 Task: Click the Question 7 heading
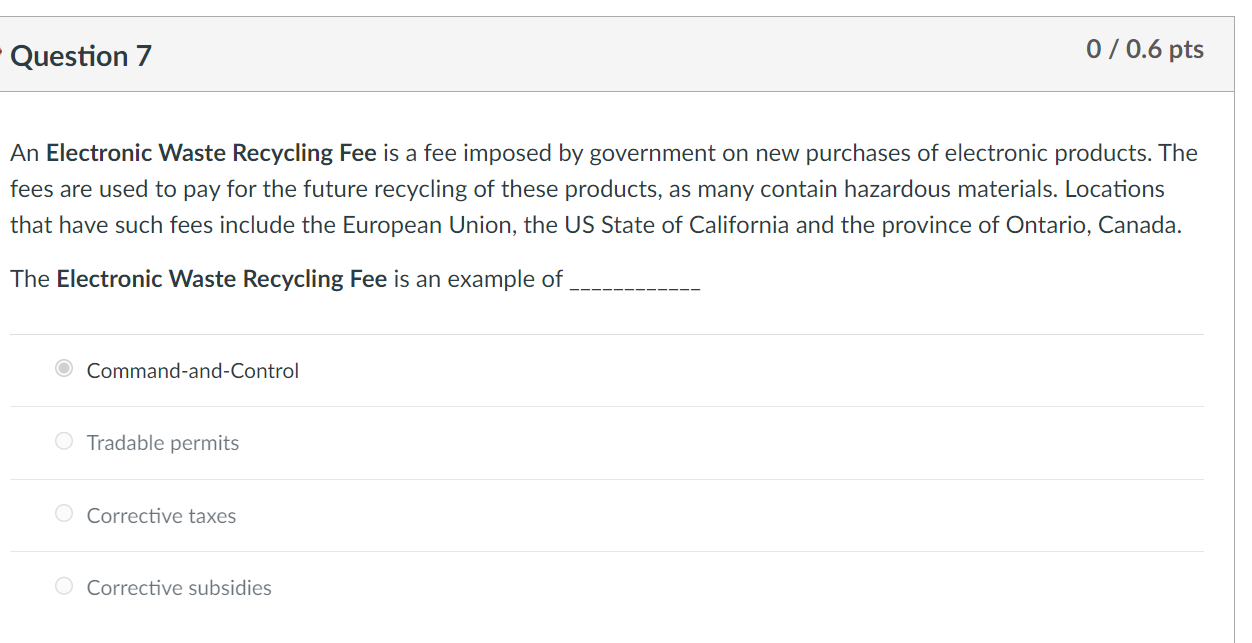(80, 55)
